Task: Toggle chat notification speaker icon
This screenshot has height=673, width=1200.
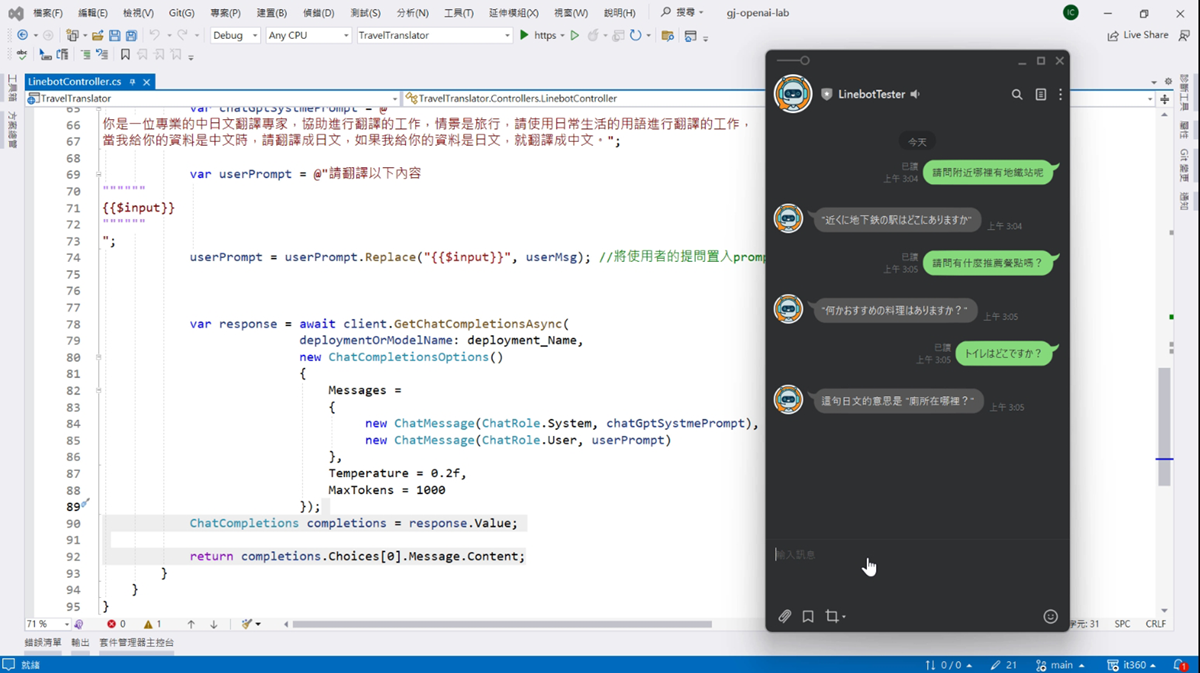Action: 915,95
